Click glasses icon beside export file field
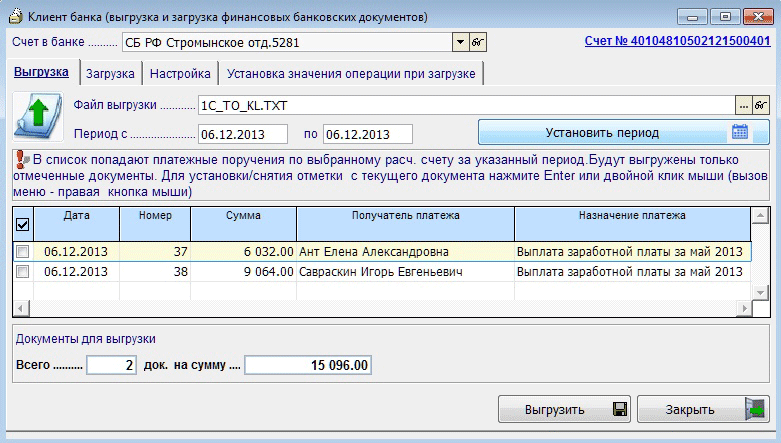The width and height of the screenshot is (781, 443). tap(761, 105)
